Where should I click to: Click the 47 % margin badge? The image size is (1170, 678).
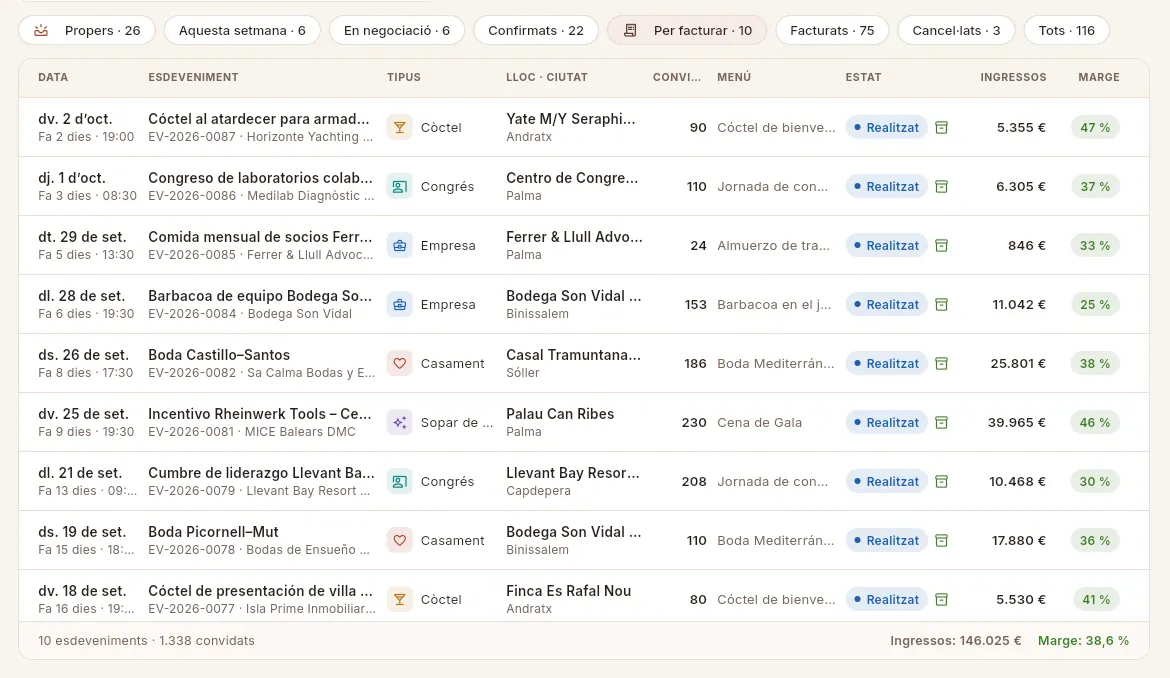[x=1095, y=128]
